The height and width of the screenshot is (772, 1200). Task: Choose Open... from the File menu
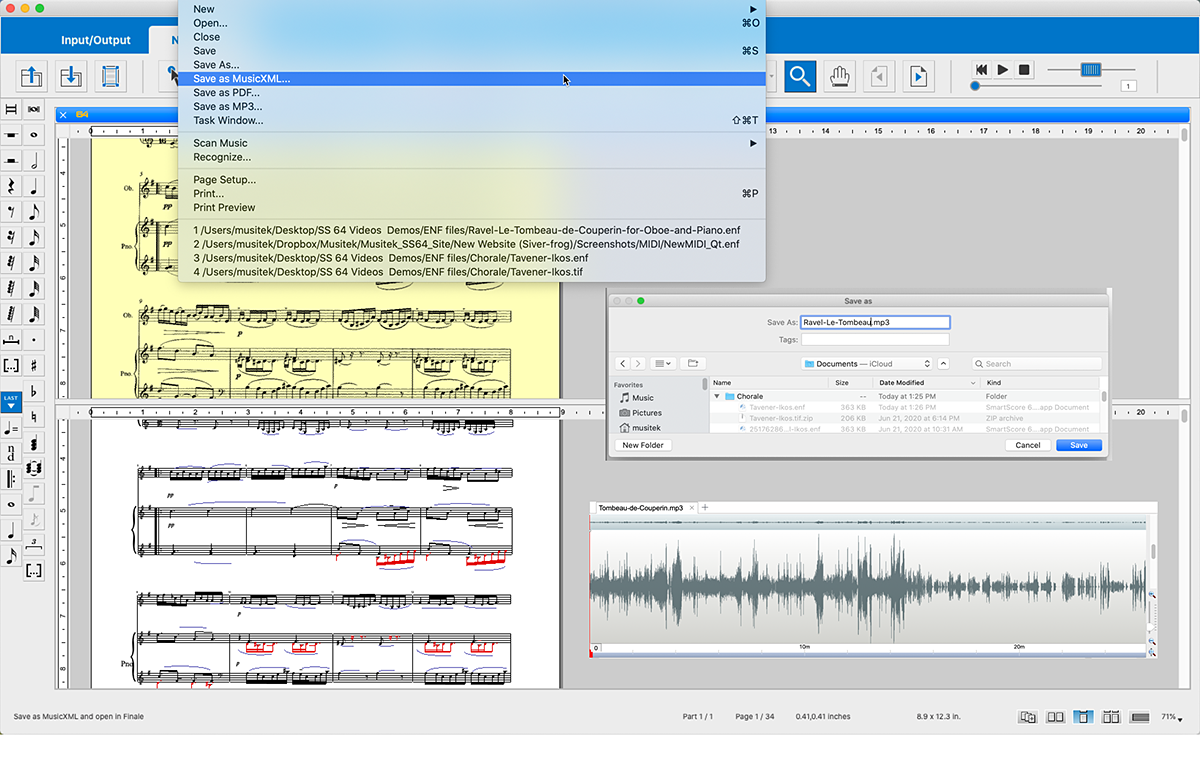coord(471,23)
